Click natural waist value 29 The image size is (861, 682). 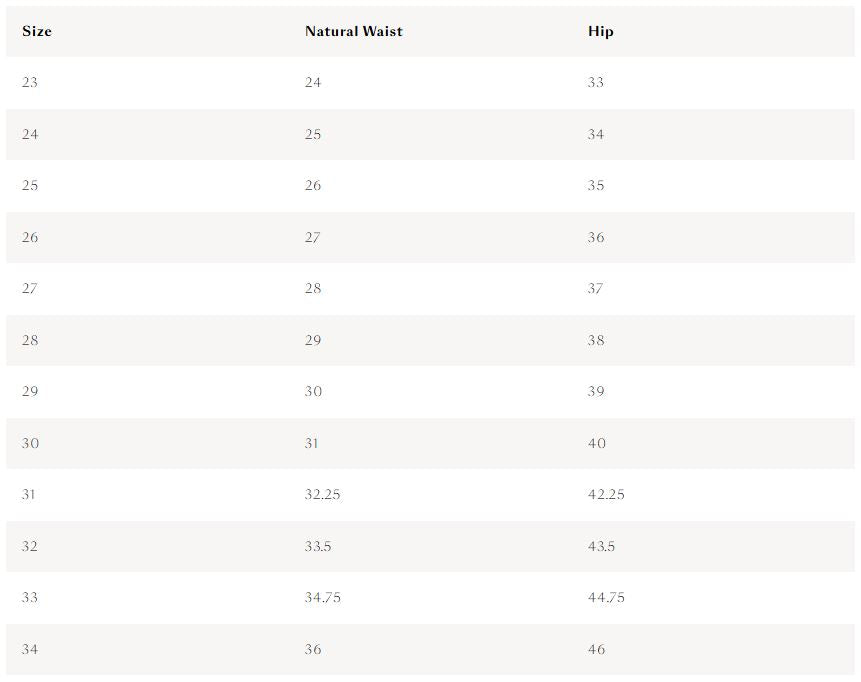313,340
